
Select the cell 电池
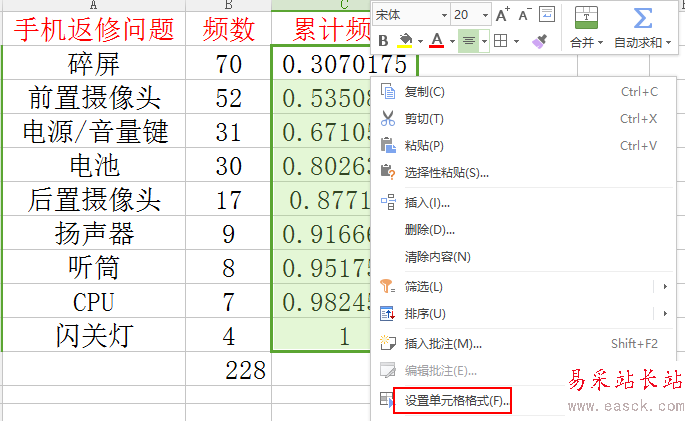point(94,165)
